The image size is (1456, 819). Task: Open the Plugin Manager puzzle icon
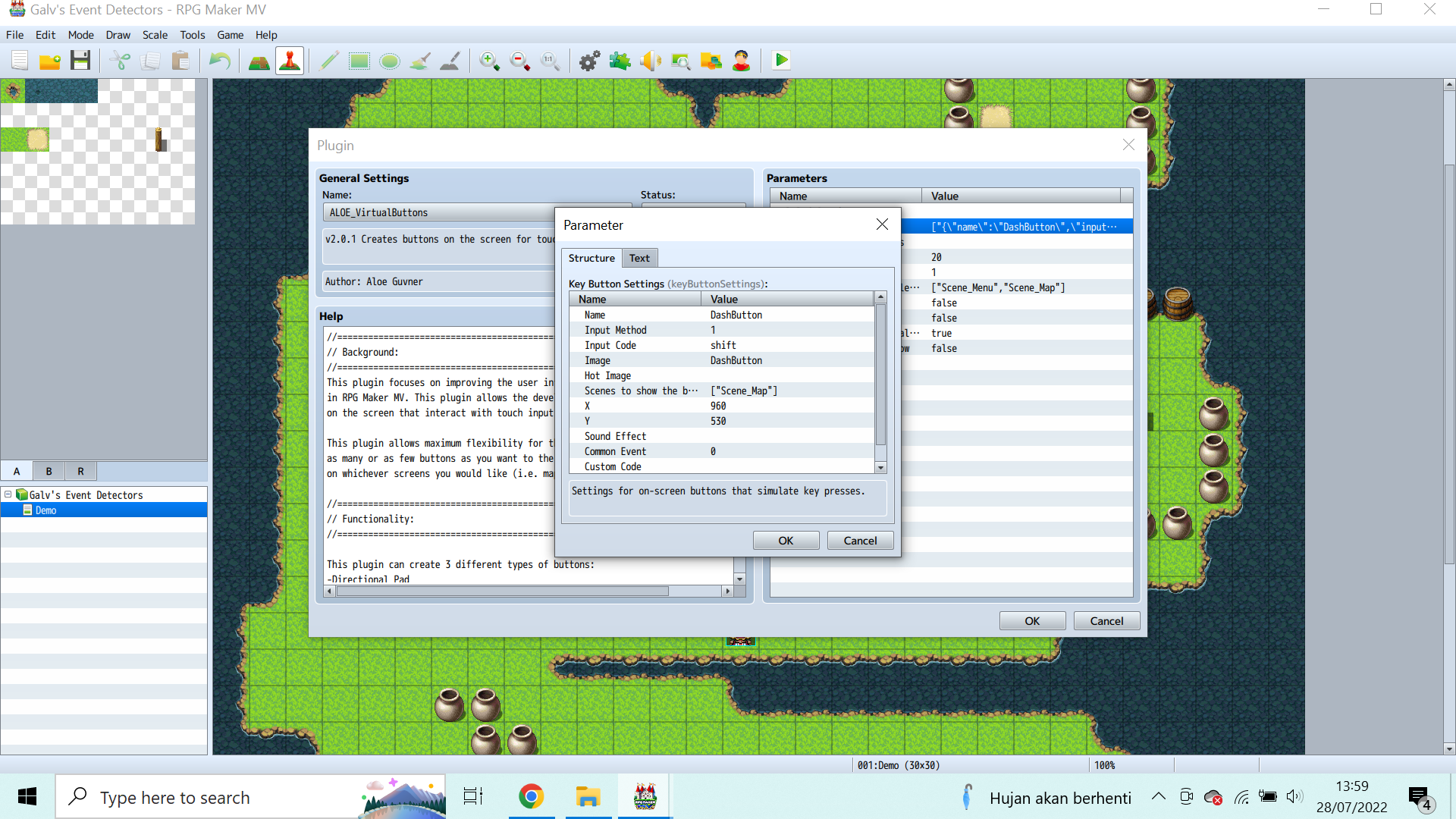(620, 61)
